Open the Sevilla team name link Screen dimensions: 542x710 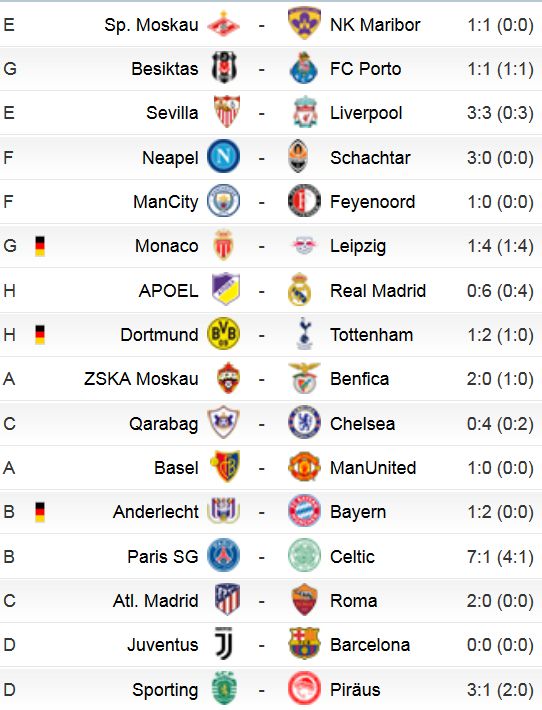point(172,113)
